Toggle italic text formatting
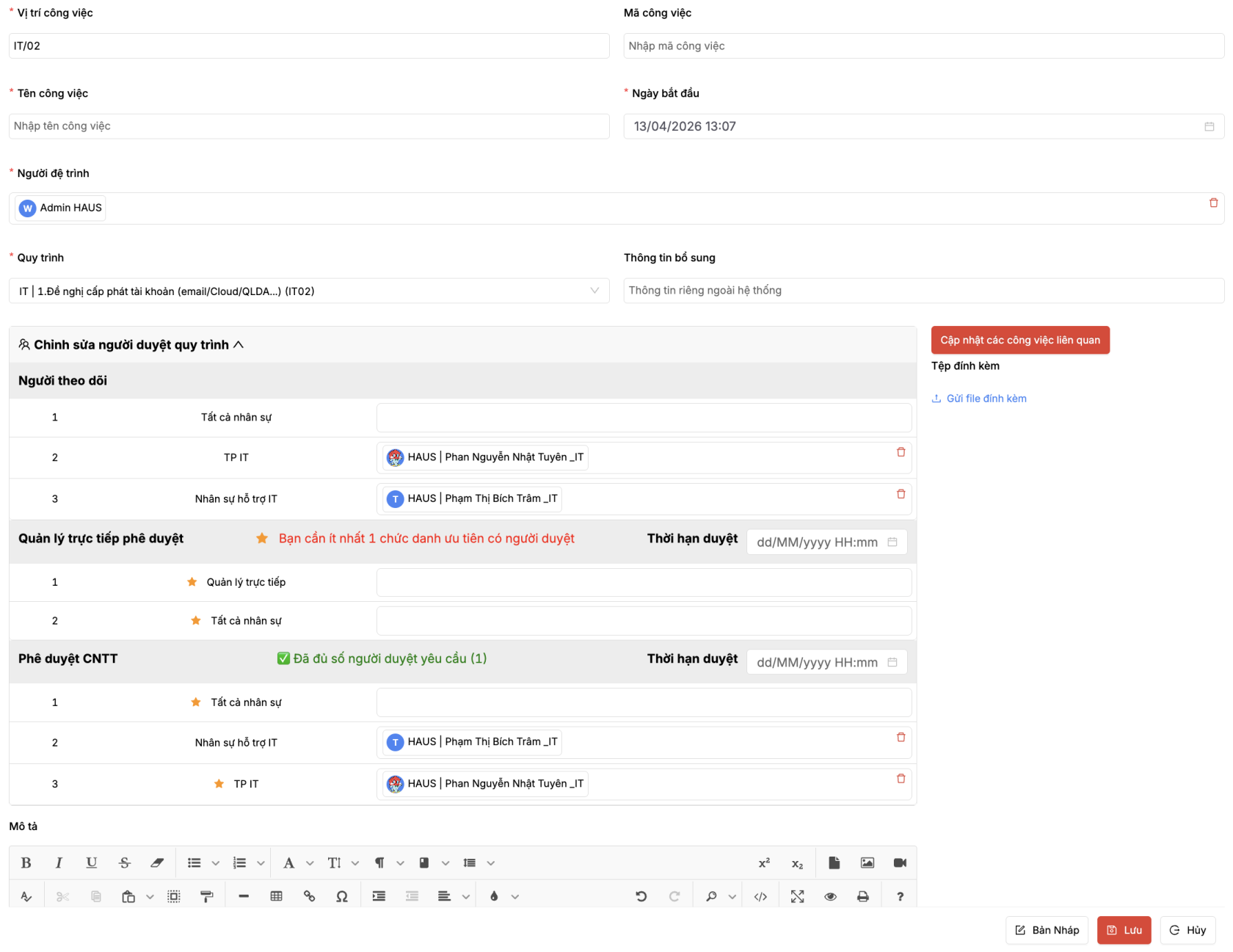Viewport: 1233px width, 952px height. [x=59, y=862]
